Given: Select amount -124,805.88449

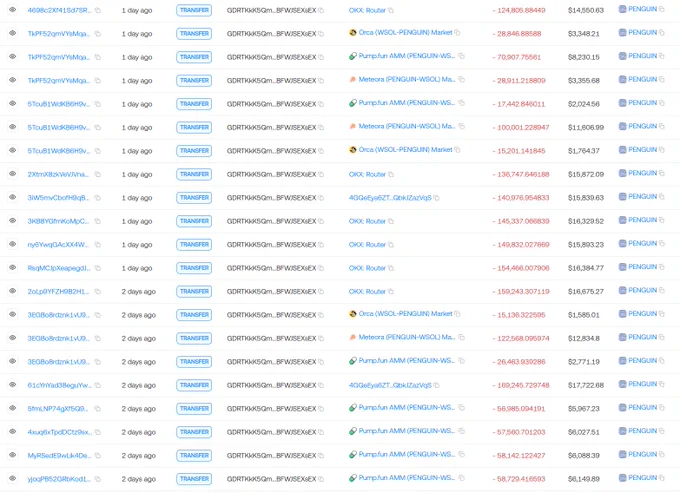Looking at the screenshot, I should point(519,10).
